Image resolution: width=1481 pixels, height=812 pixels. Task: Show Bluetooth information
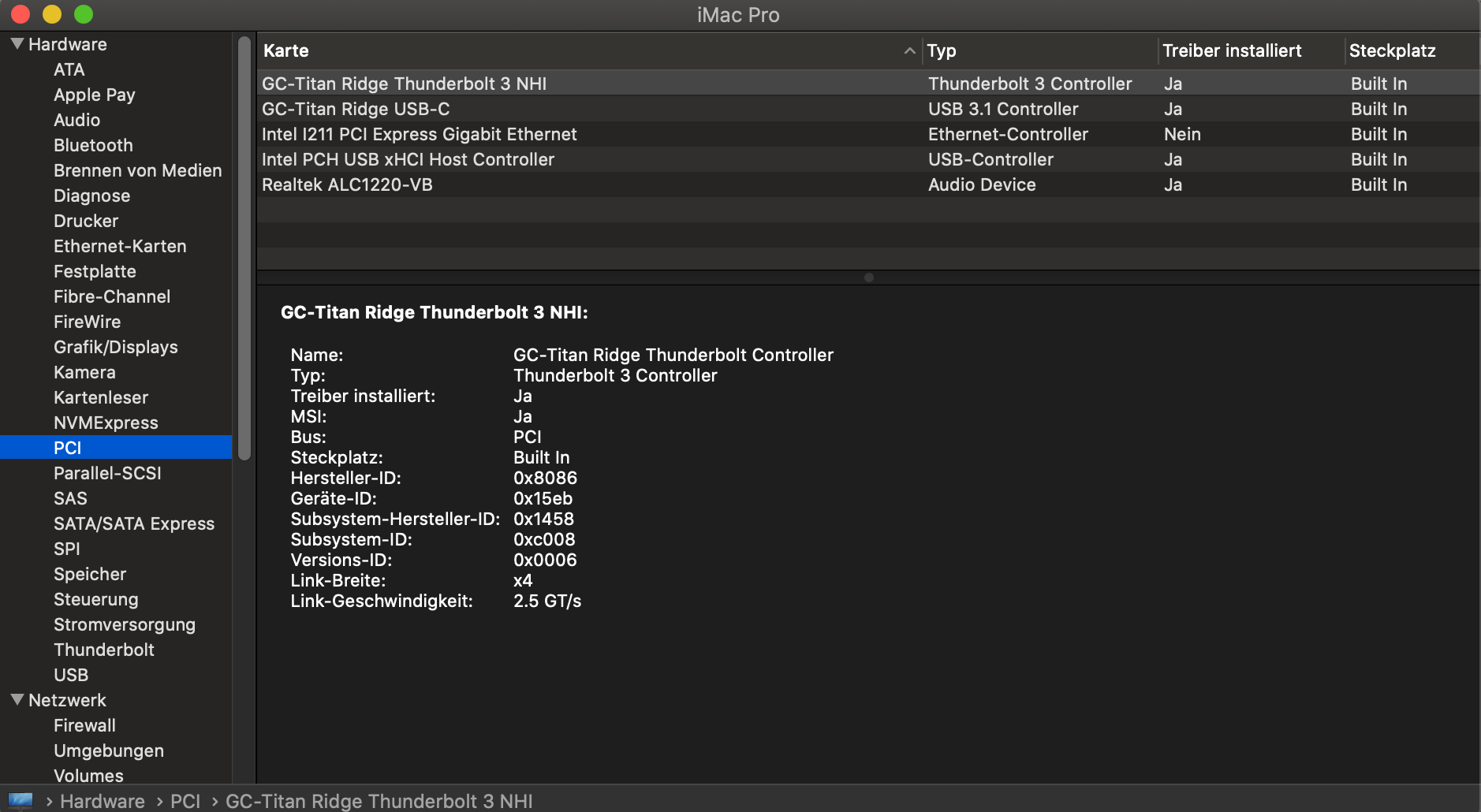tap(93, 145)
